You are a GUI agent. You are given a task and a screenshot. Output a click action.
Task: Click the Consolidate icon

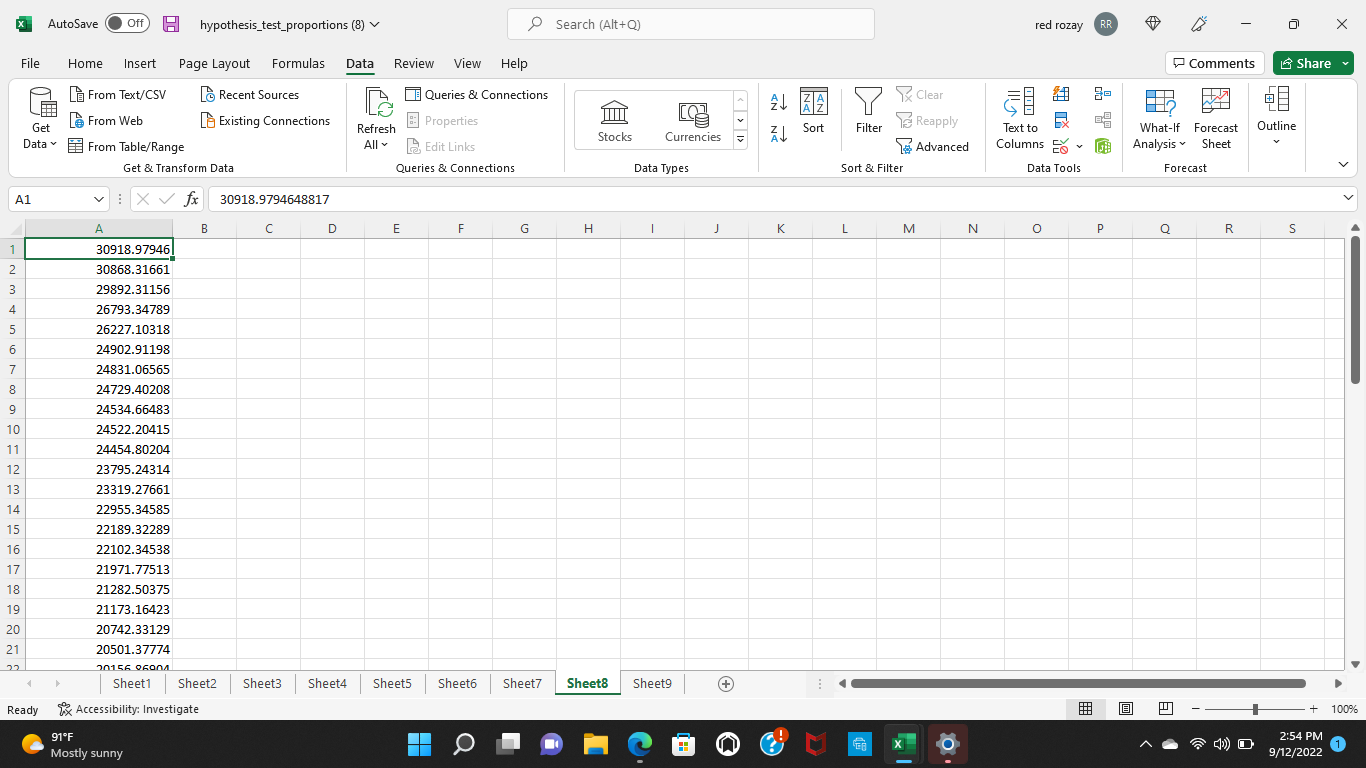[1103, 94]
